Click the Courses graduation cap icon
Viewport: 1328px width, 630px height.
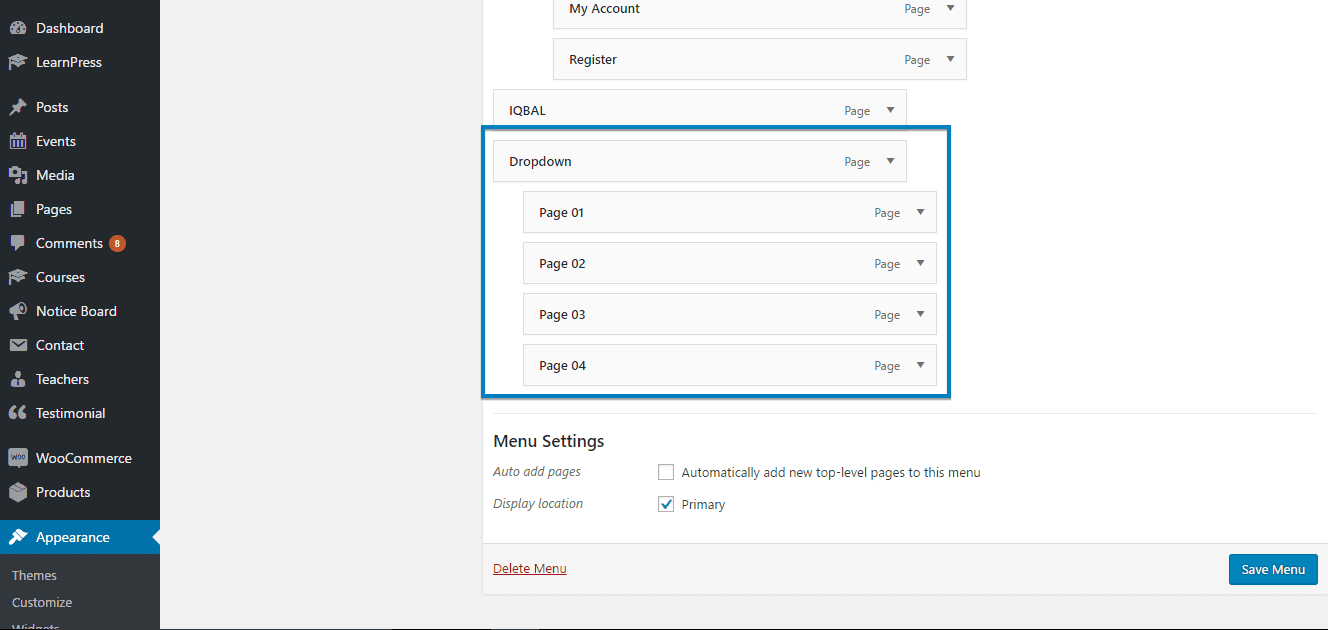tap(20, 277)
